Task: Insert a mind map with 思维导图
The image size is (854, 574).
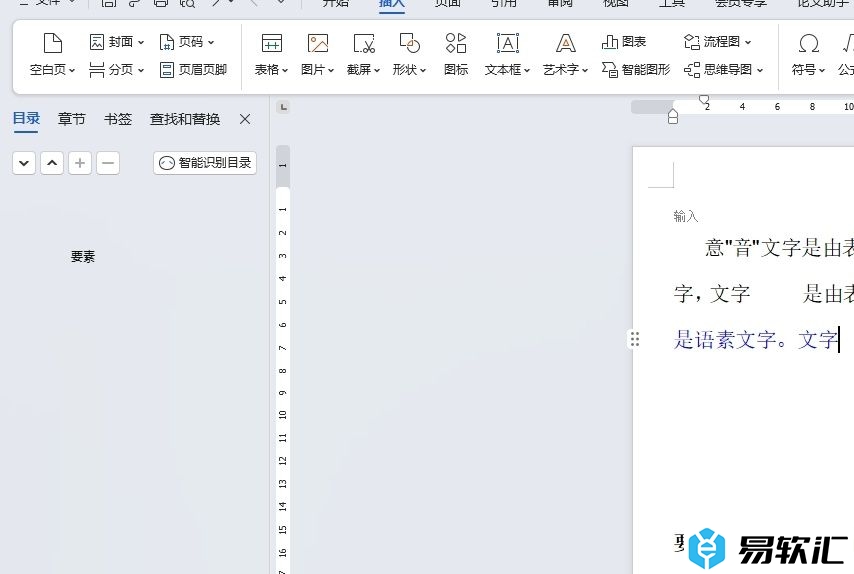Action: tap(723, 70)
